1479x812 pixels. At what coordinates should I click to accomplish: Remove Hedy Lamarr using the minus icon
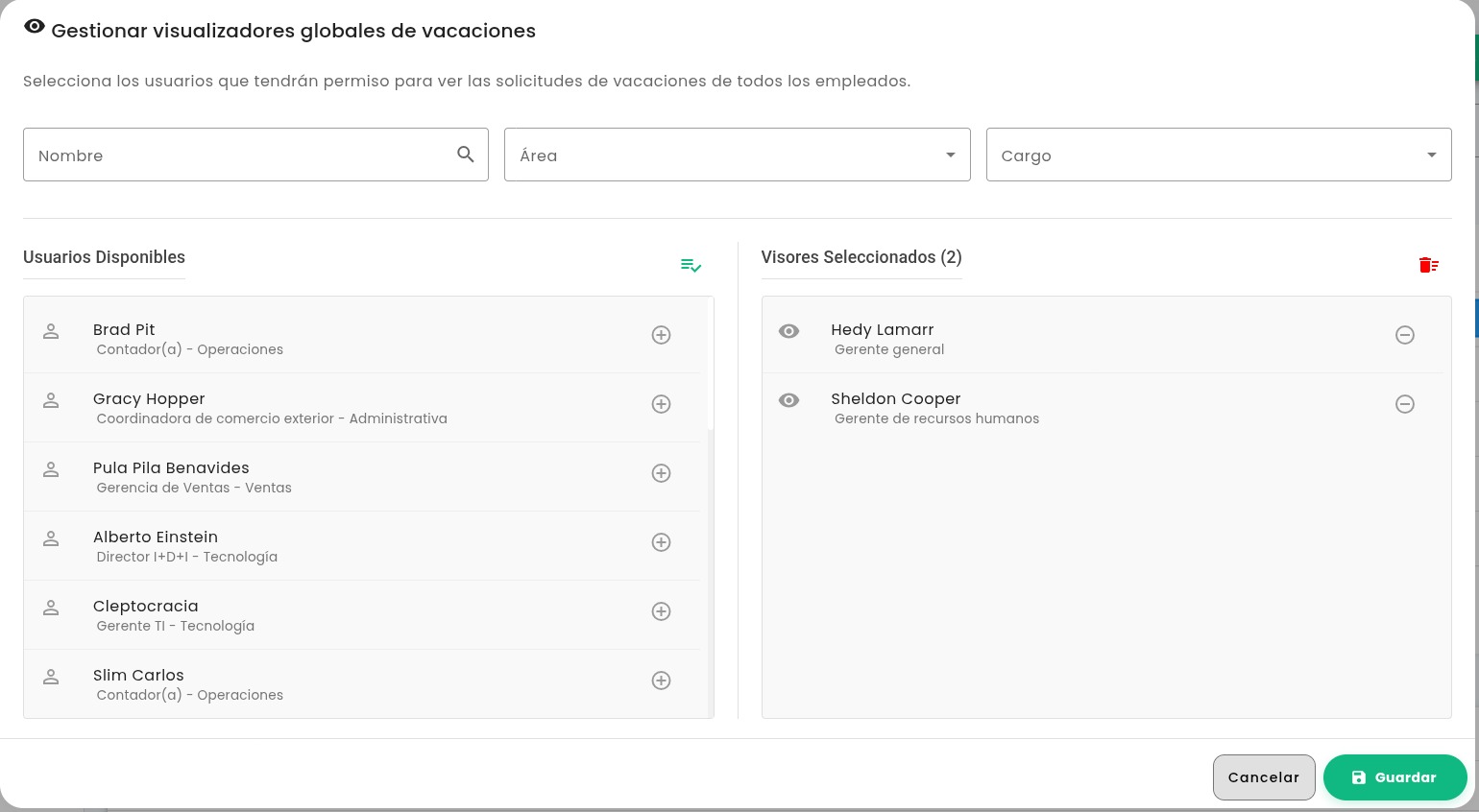[x=1405, y=335]
